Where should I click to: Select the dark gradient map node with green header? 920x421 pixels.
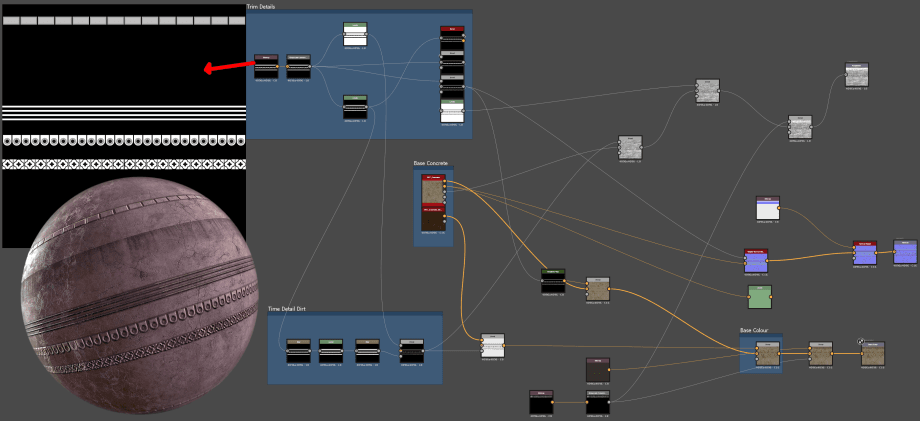tap(553, 281)
